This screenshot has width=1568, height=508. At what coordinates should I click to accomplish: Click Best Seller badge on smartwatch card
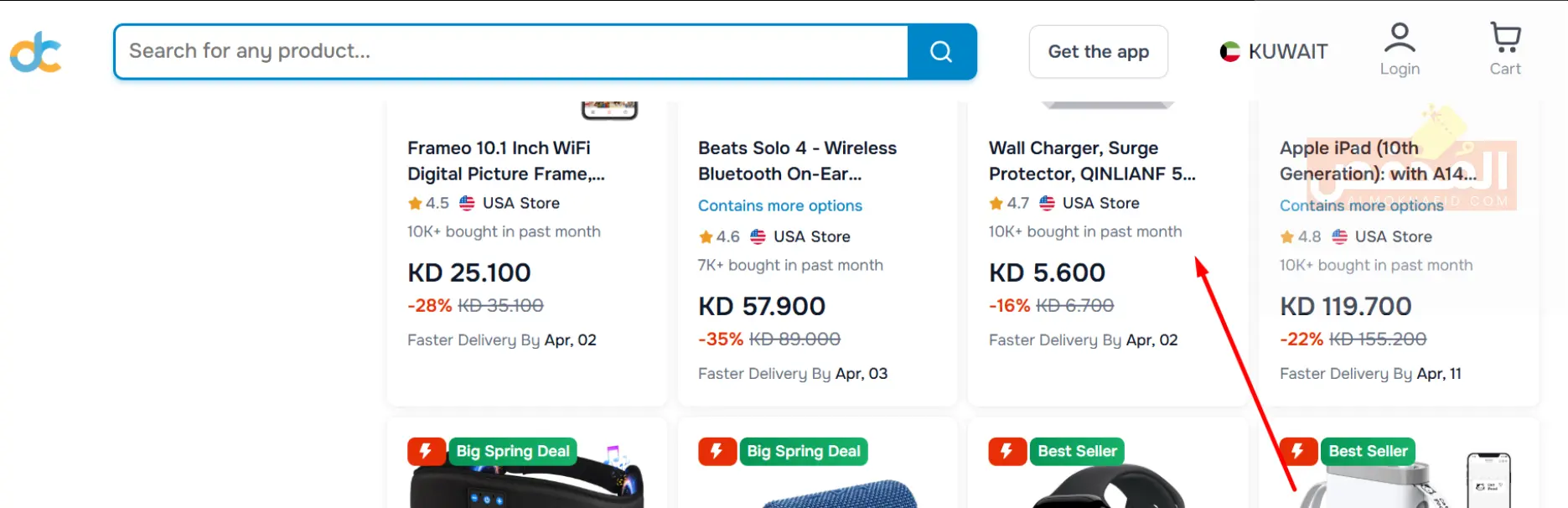click(1077, 451)
